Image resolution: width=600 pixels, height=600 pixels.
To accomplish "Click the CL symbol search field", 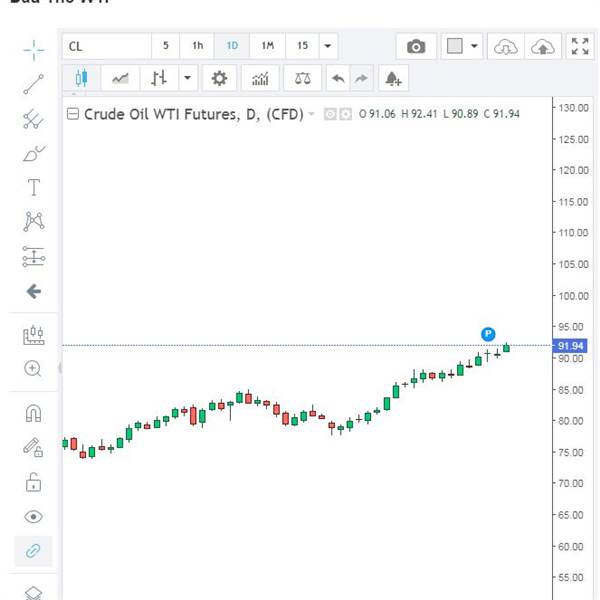I will (x=107, y=46).
